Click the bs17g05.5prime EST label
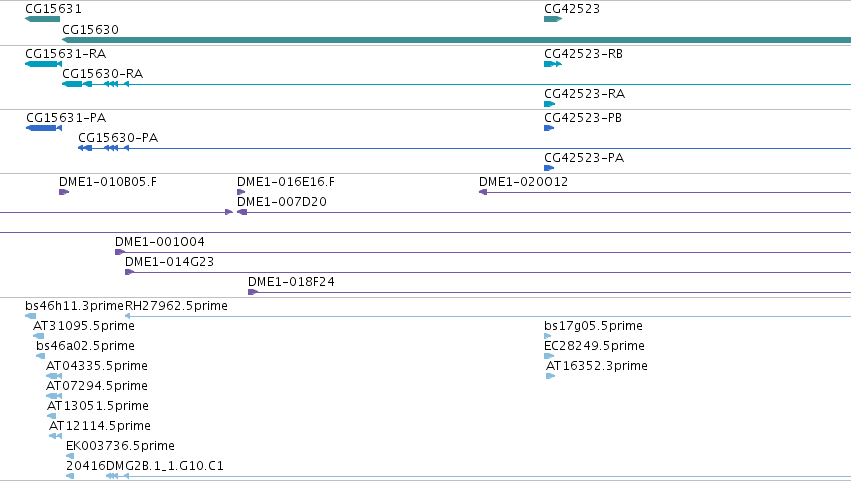851x481 pixels. click(x=593, y=326)
